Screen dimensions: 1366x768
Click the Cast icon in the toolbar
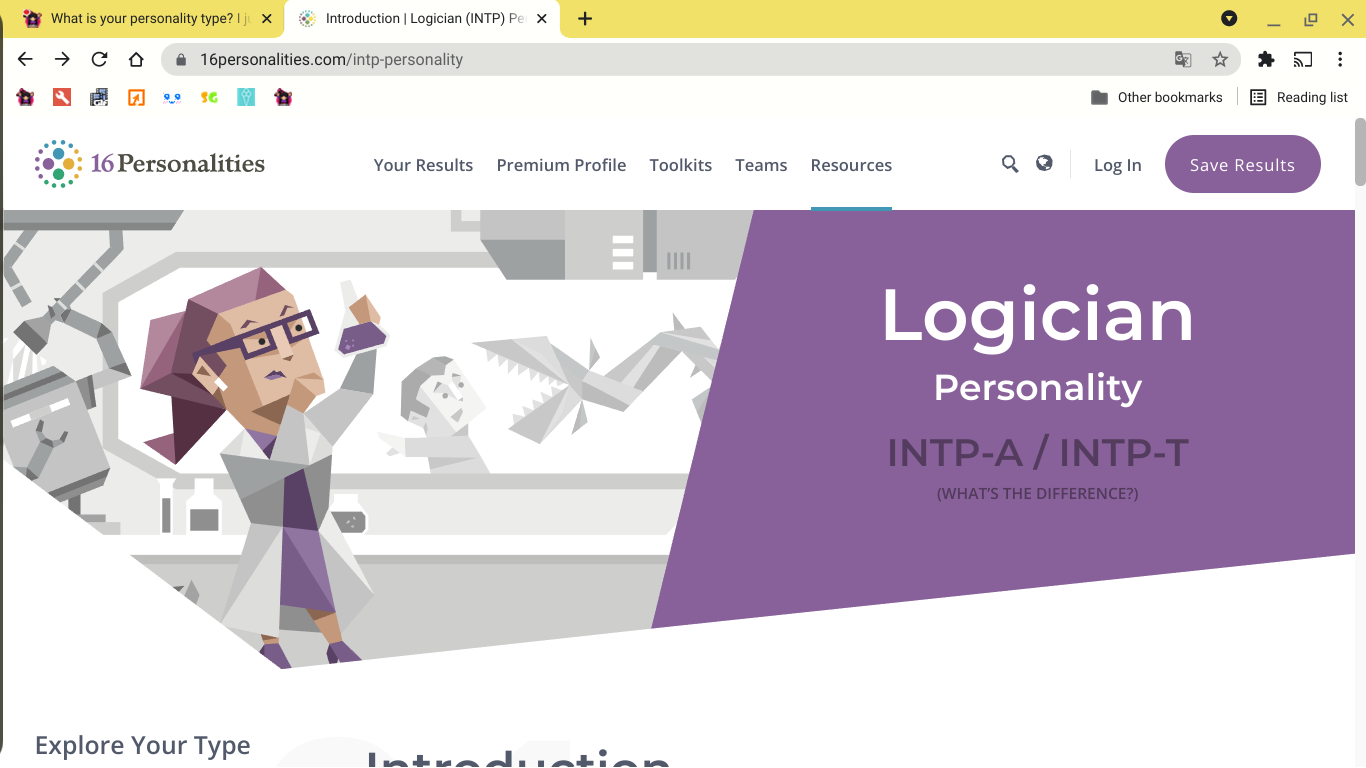coord(1303,59)
